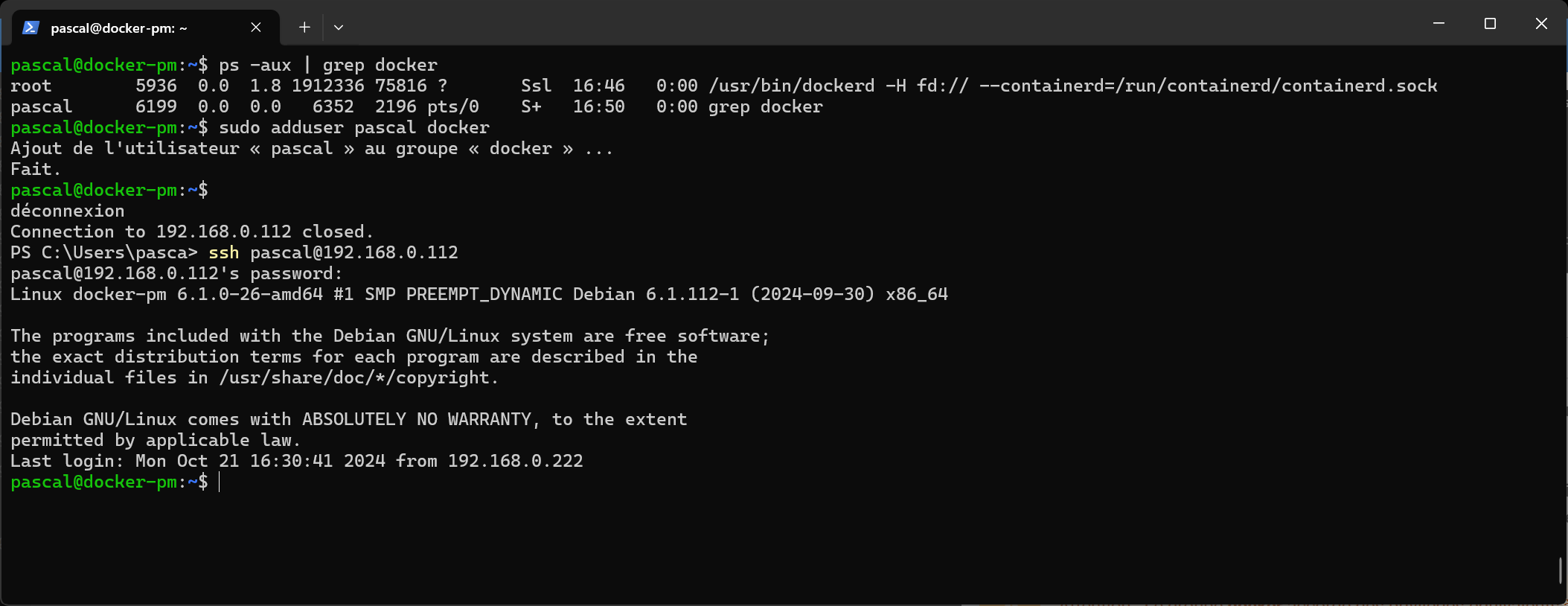This screenshot has height=606, width=1568.
Task: Close the pascal@docker-pm tab
Action: click(x=256, y=28)
